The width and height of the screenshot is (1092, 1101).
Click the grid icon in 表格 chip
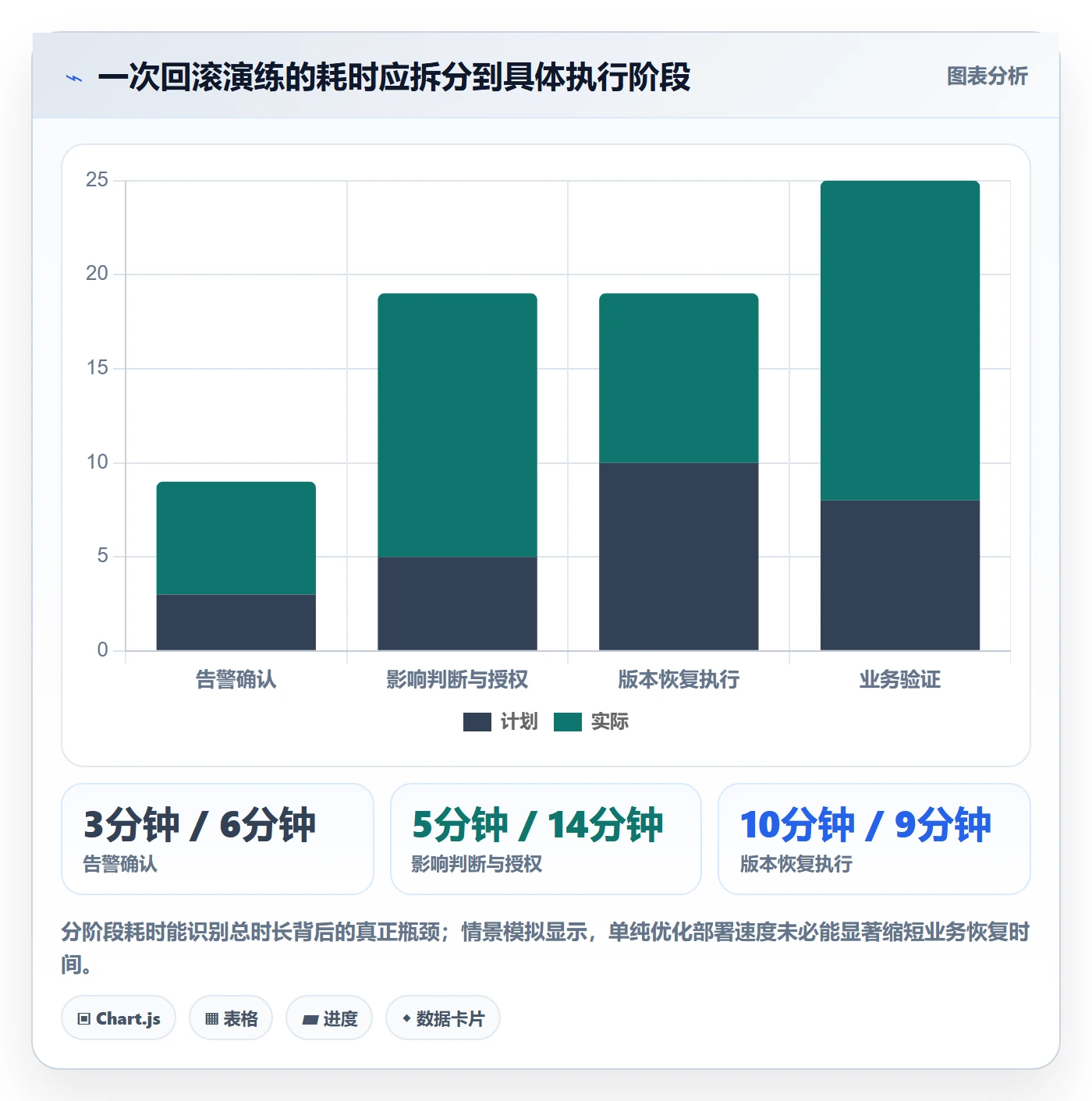pos(211,1018)
